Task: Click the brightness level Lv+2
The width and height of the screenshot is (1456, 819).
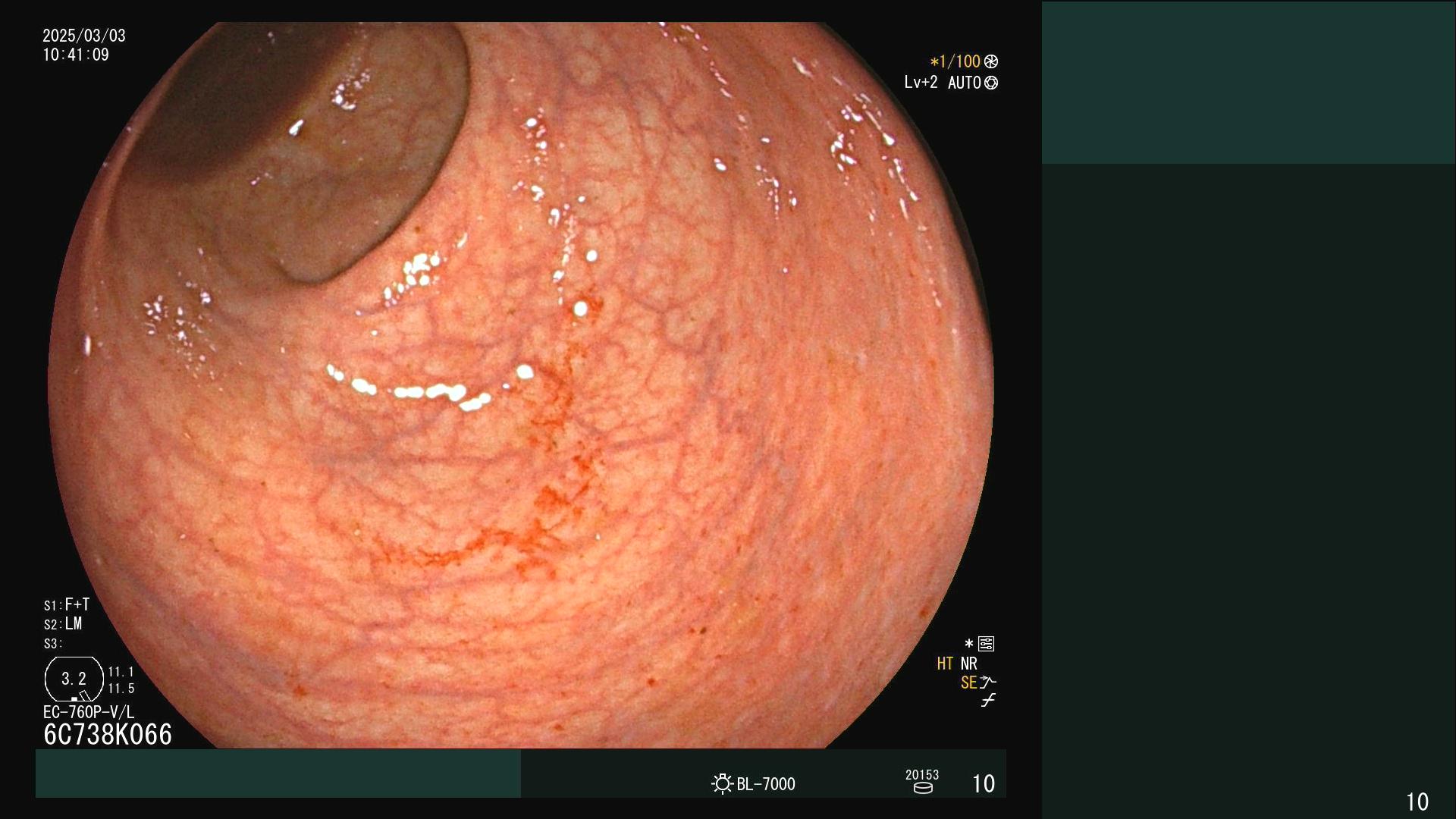Action: coord(921,82)
